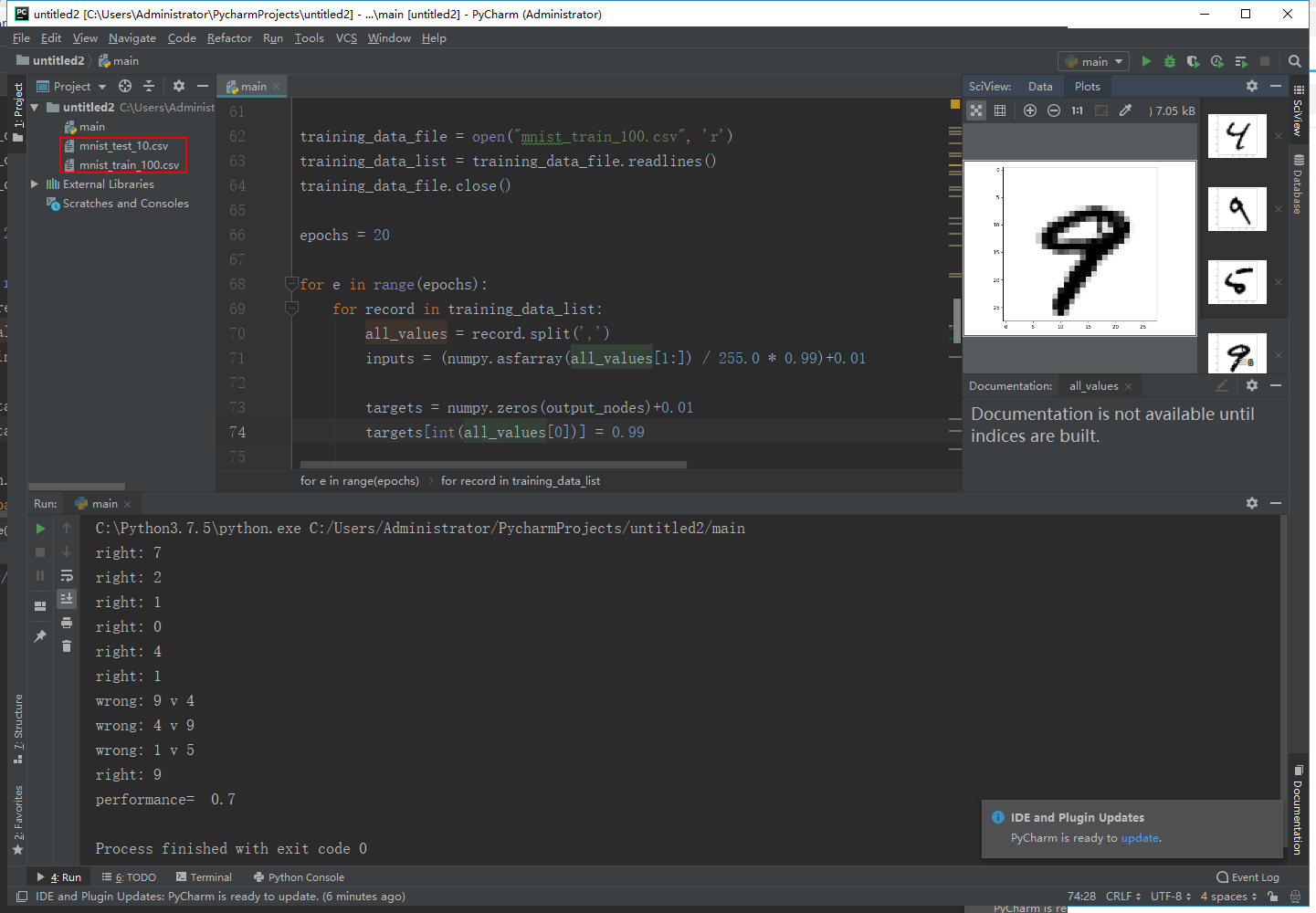Hide the Documentation panel

click(1276, 385)
